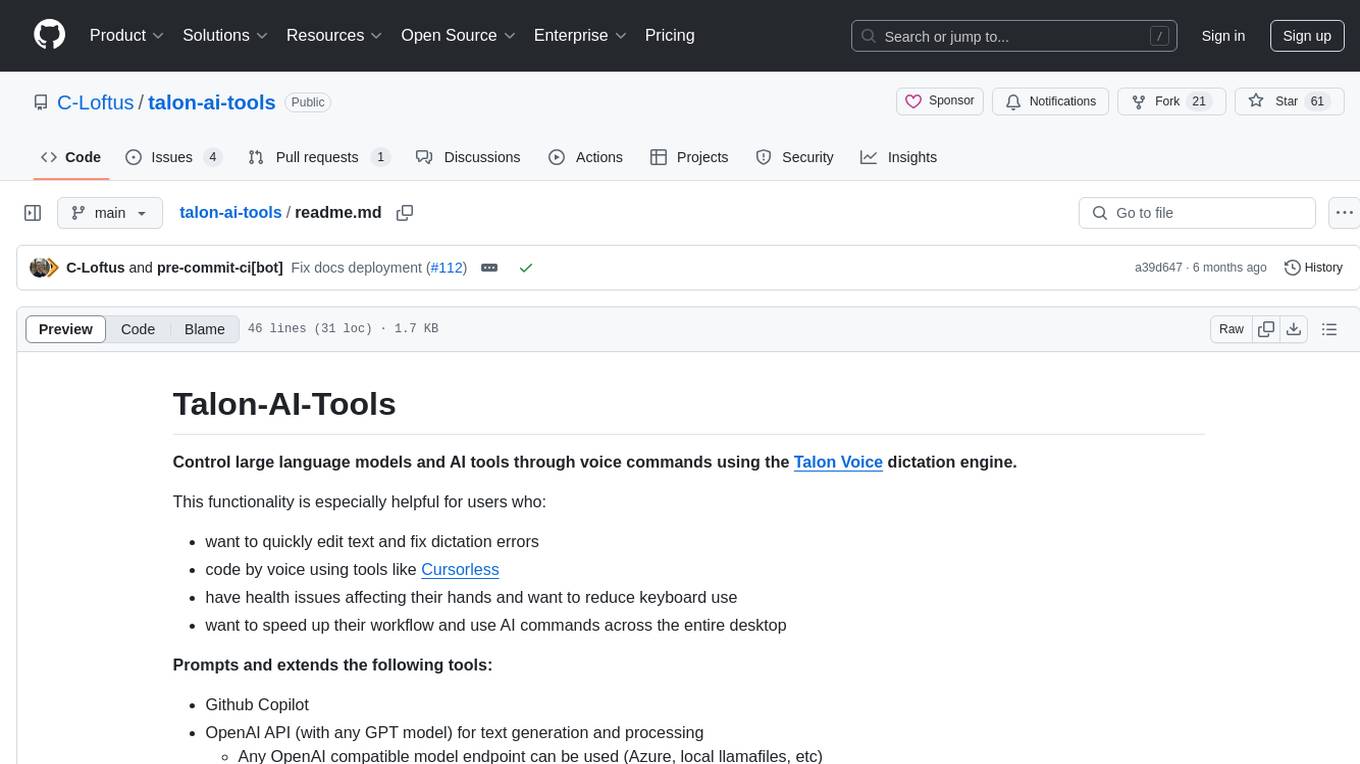Open the Actions tab
This screenshot has height=764, width=1360.
pyautogui.click(x=586, y=157)
